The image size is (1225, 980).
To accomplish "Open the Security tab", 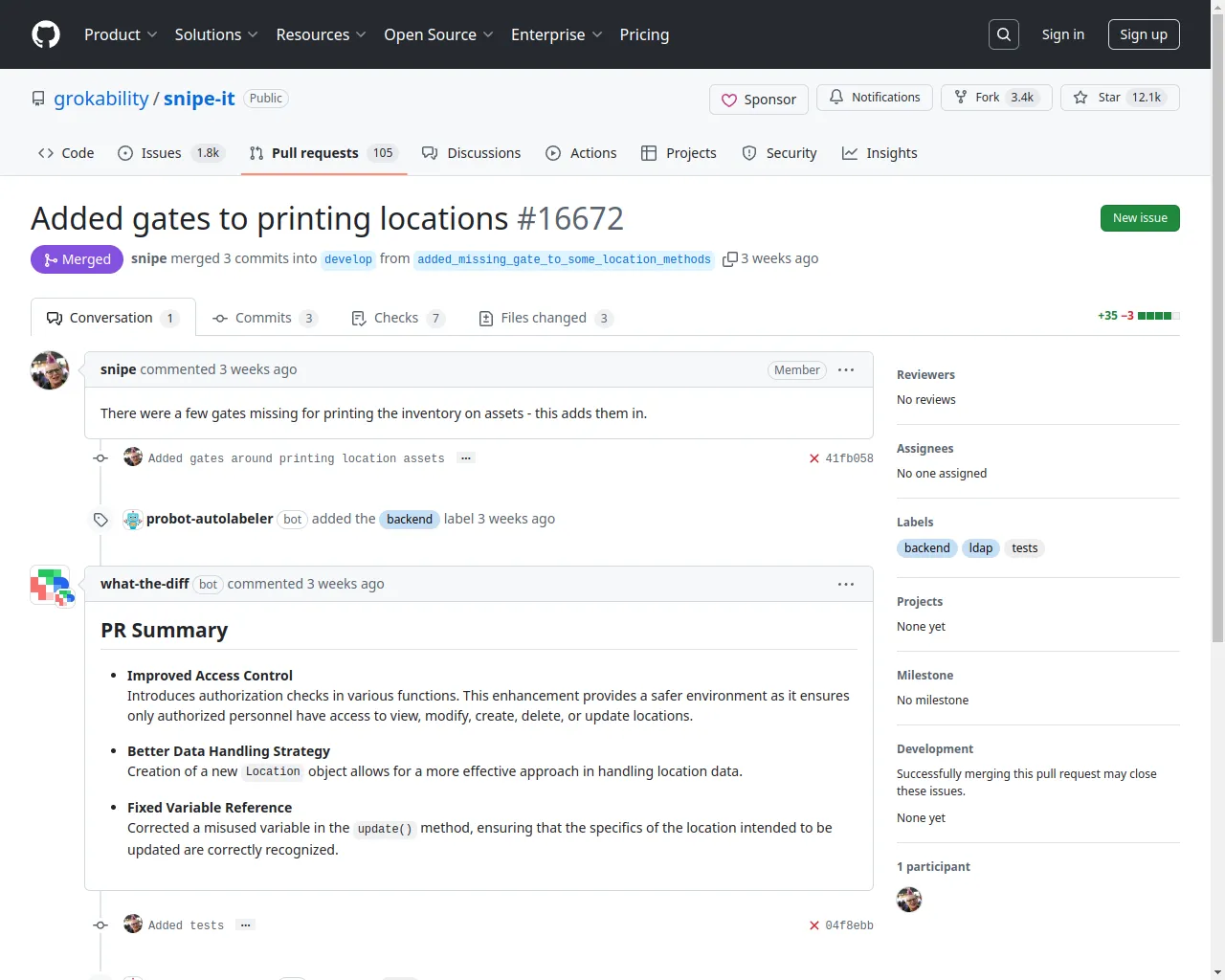I will tap(780, 153).
